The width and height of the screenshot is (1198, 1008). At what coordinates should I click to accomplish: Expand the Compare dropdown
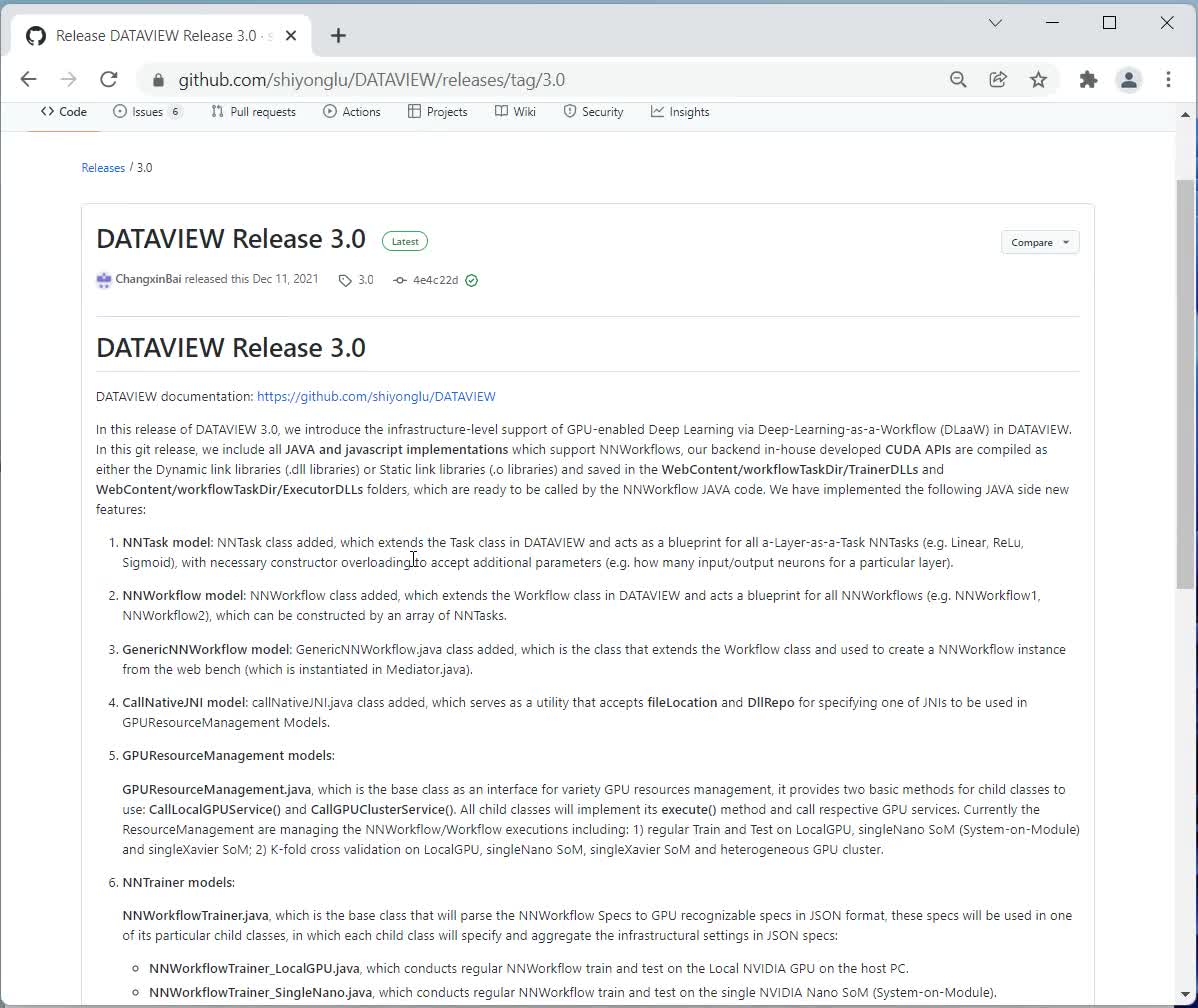click(x=1040, y=242)
